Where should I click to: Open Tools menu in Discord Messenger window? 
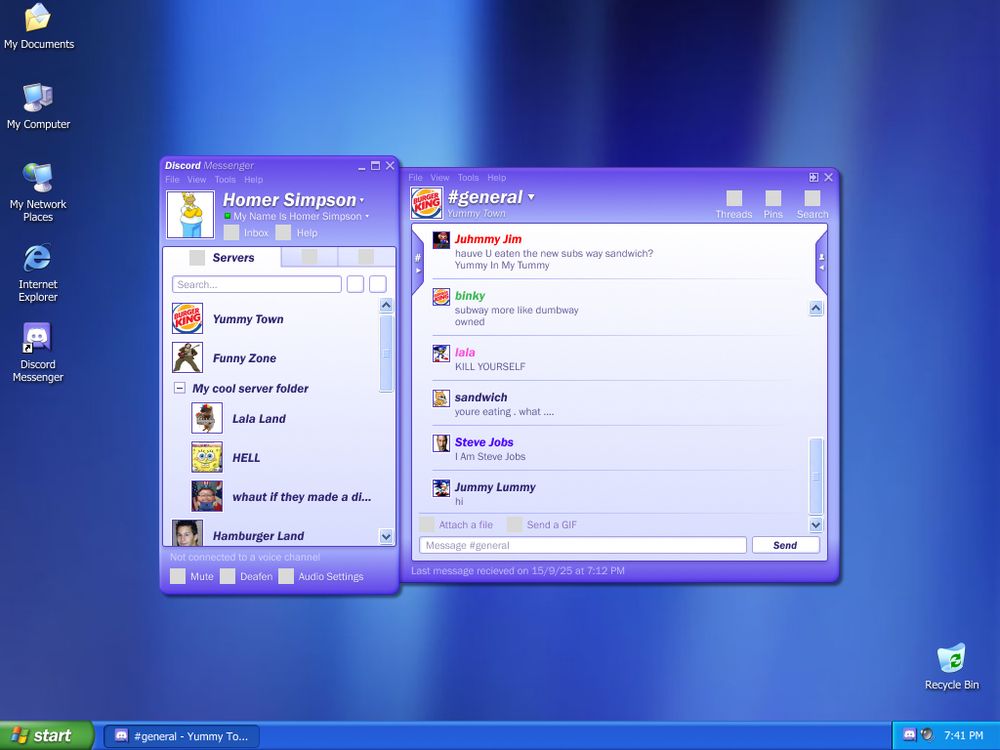pos(225,180)
